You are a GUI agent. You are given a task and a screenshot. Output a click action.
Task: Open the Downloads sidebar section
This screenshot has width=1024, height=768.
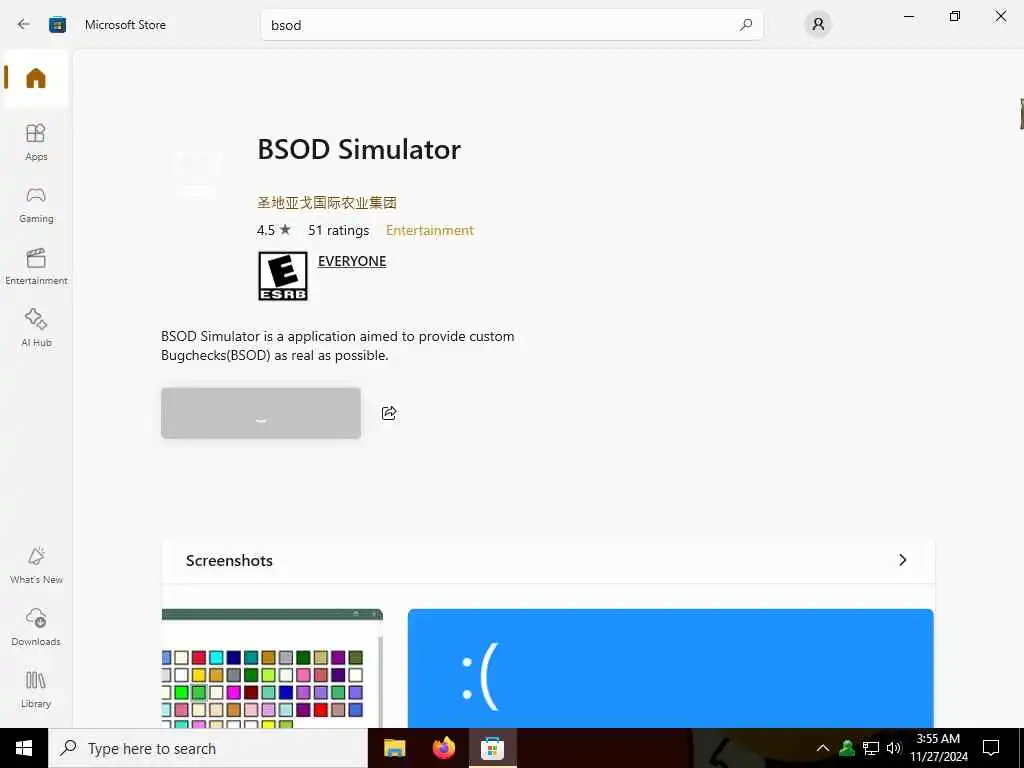click(x=36, y=628)
